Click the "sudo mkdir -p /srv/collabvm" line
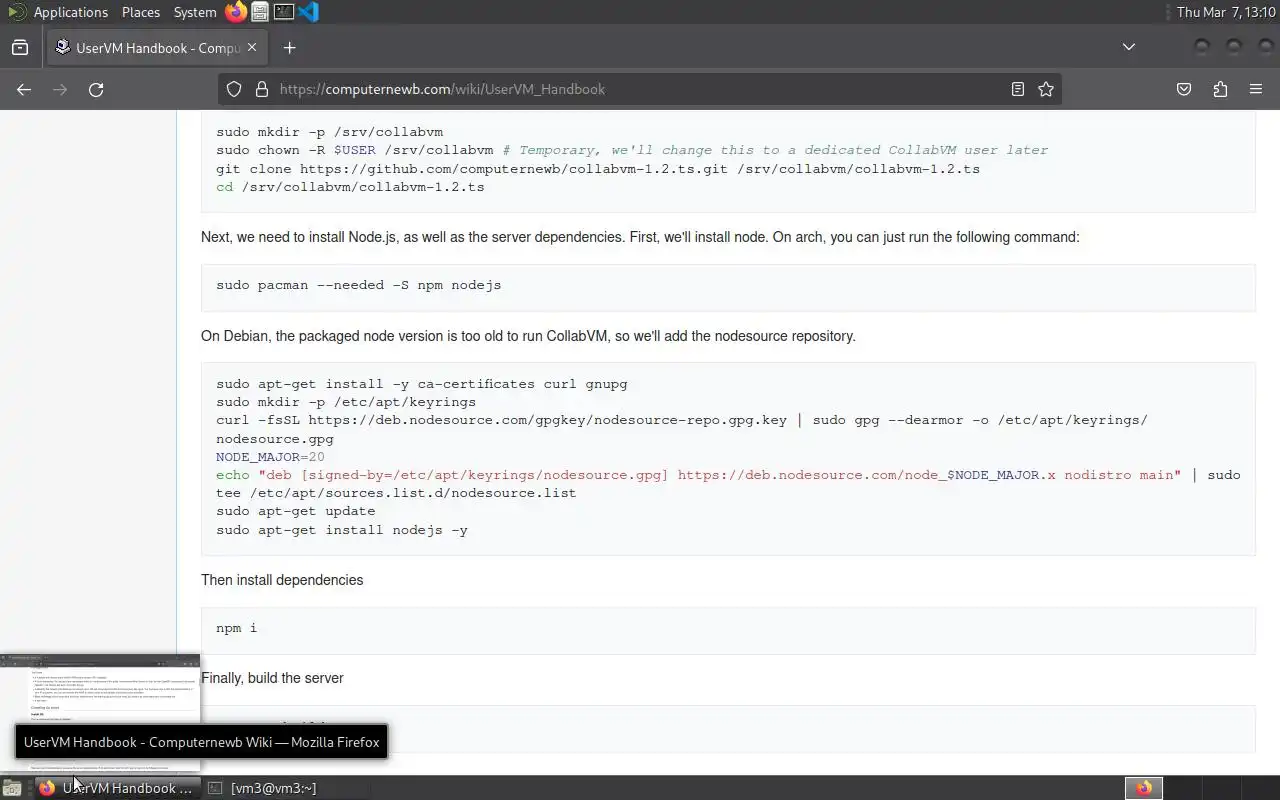The image size is (1280, 800). (x=329, y=132)
